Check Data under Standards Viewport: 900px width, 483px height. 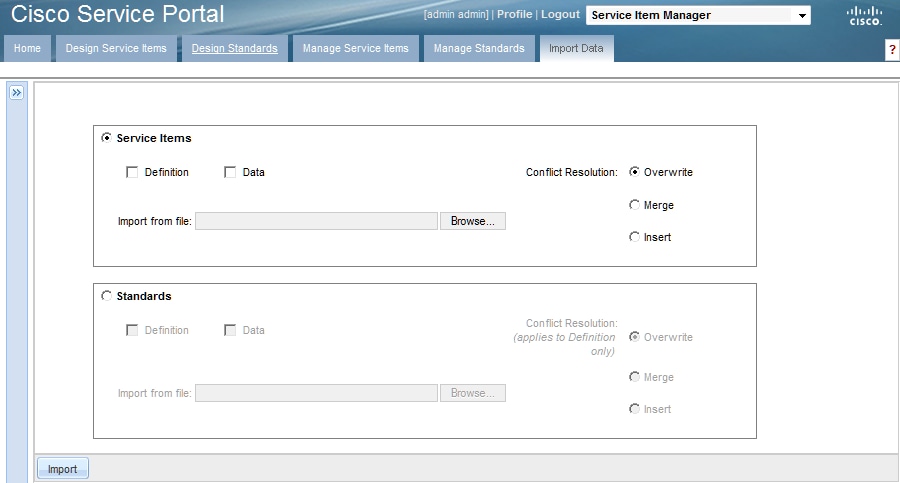tap(230, 330)
